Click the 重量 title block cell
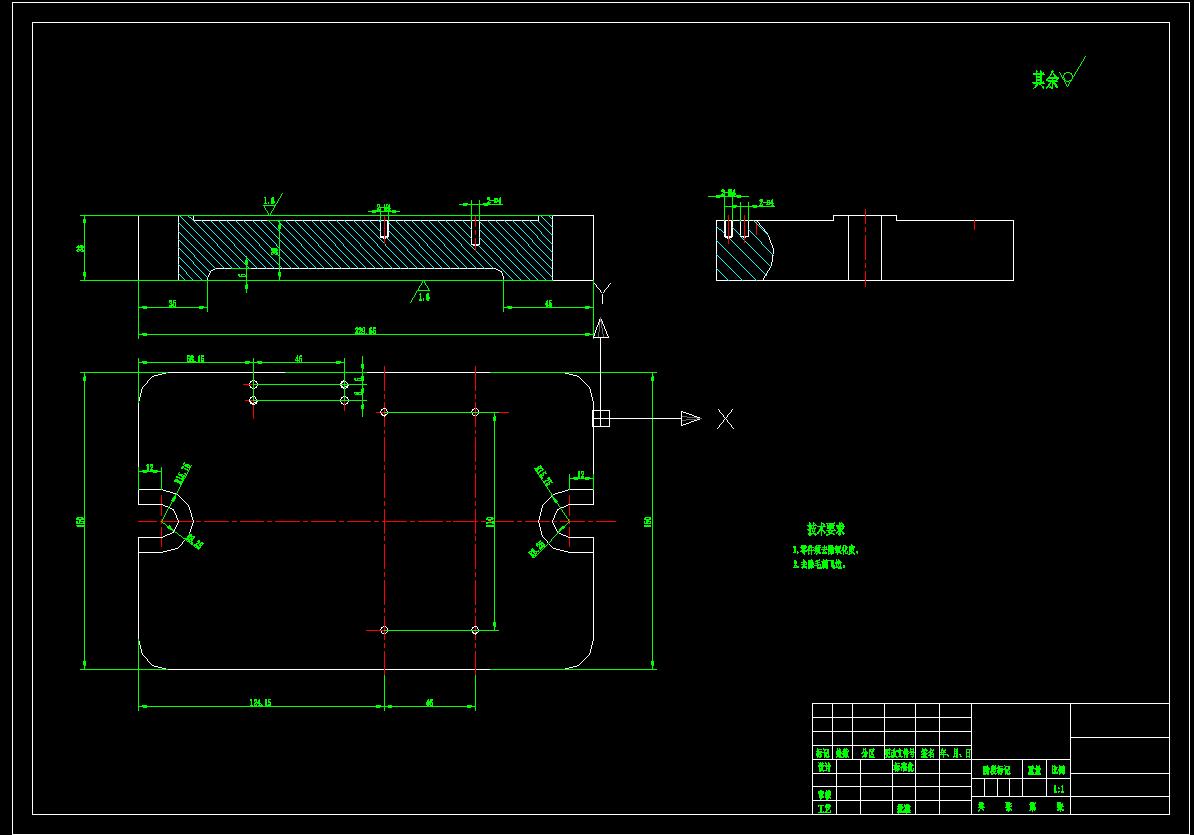Image resolution: width=1194 pixels, height=835 pixels. (x=1034, y=770)
